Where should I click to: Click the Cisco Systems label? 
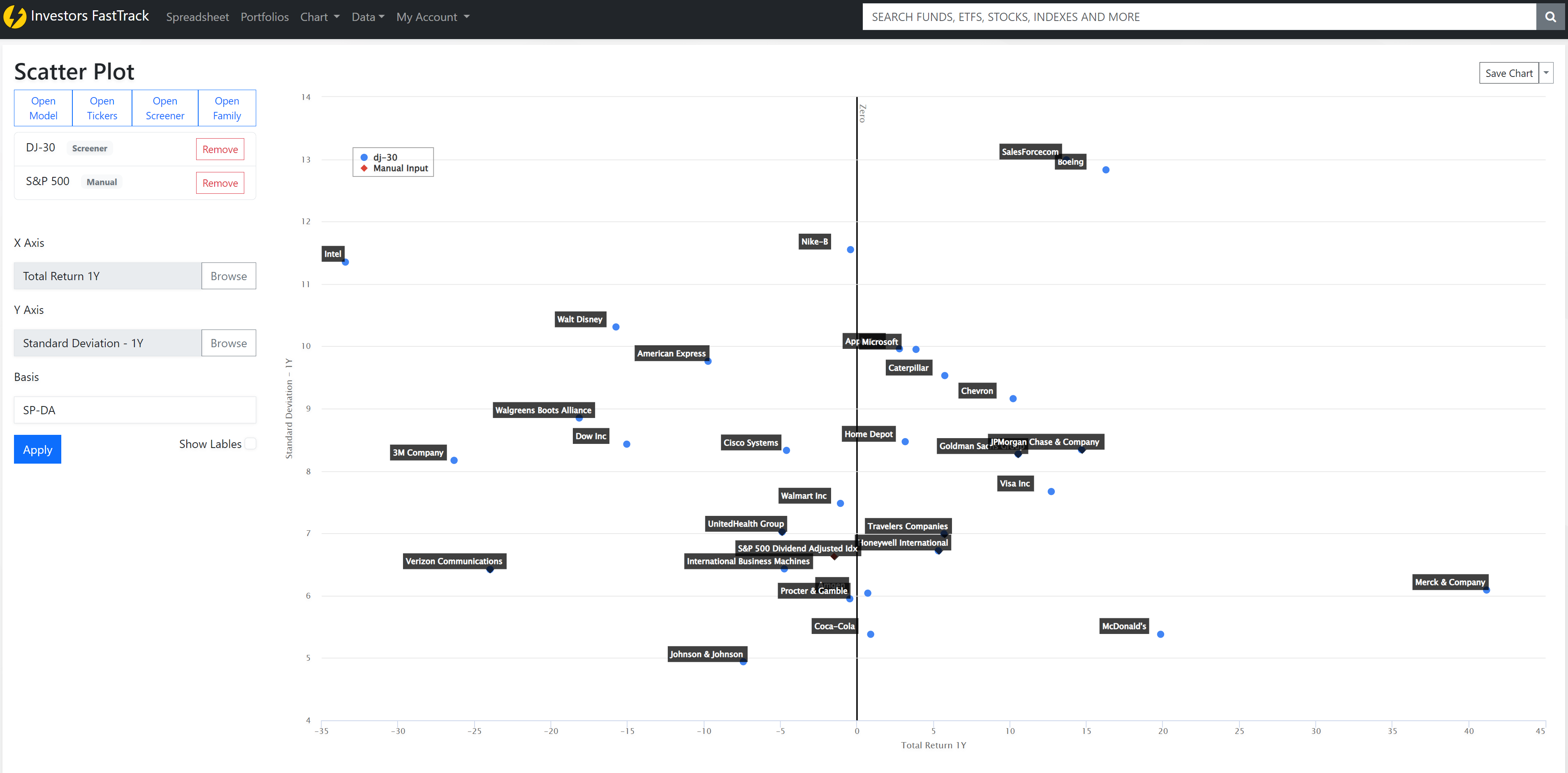coord(750,443)
